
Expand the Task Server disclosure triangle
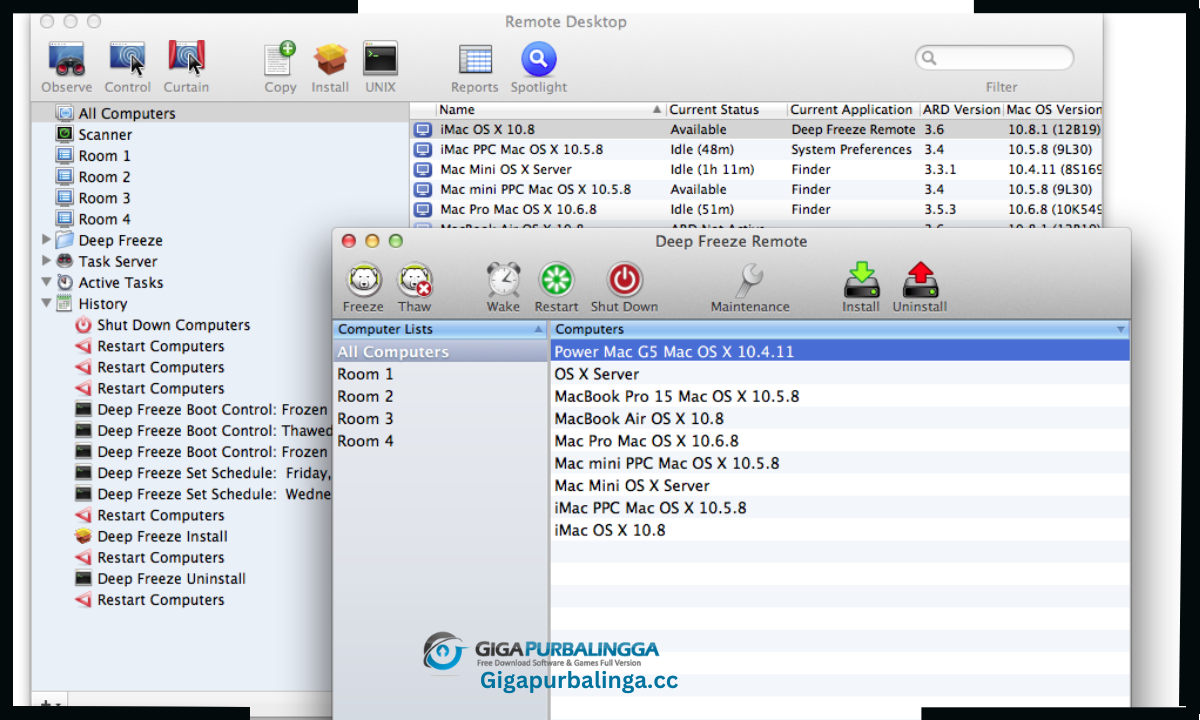[x=46, y=261]
